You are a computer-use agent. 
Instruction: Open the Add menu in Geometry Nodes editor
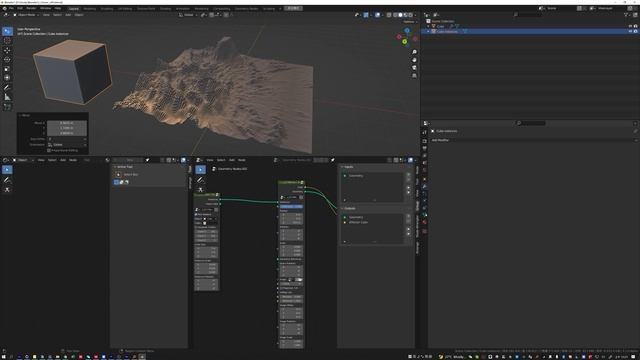click(231, 160)
